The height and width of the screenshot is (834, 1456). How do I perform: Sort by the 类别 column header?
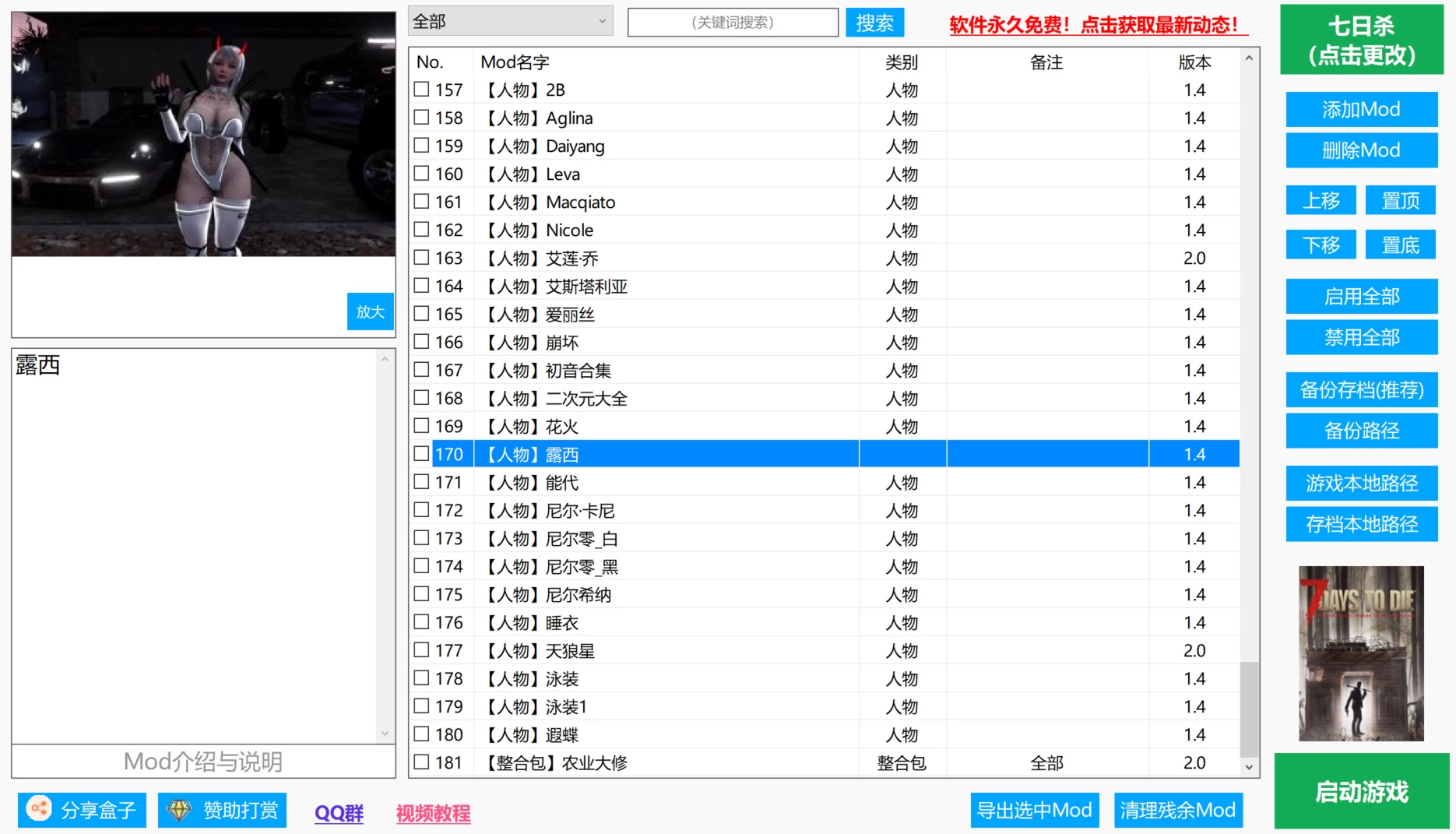click(902, 62)
